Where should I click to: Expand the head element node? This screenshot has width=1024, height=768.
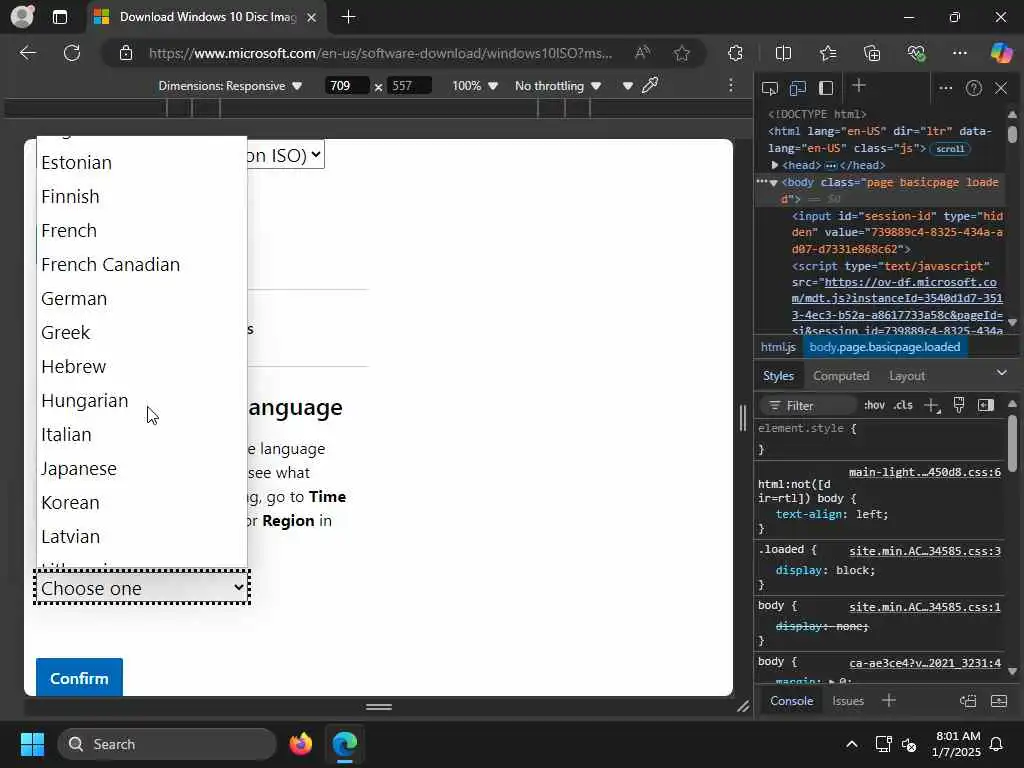click(x=775, y=165)
